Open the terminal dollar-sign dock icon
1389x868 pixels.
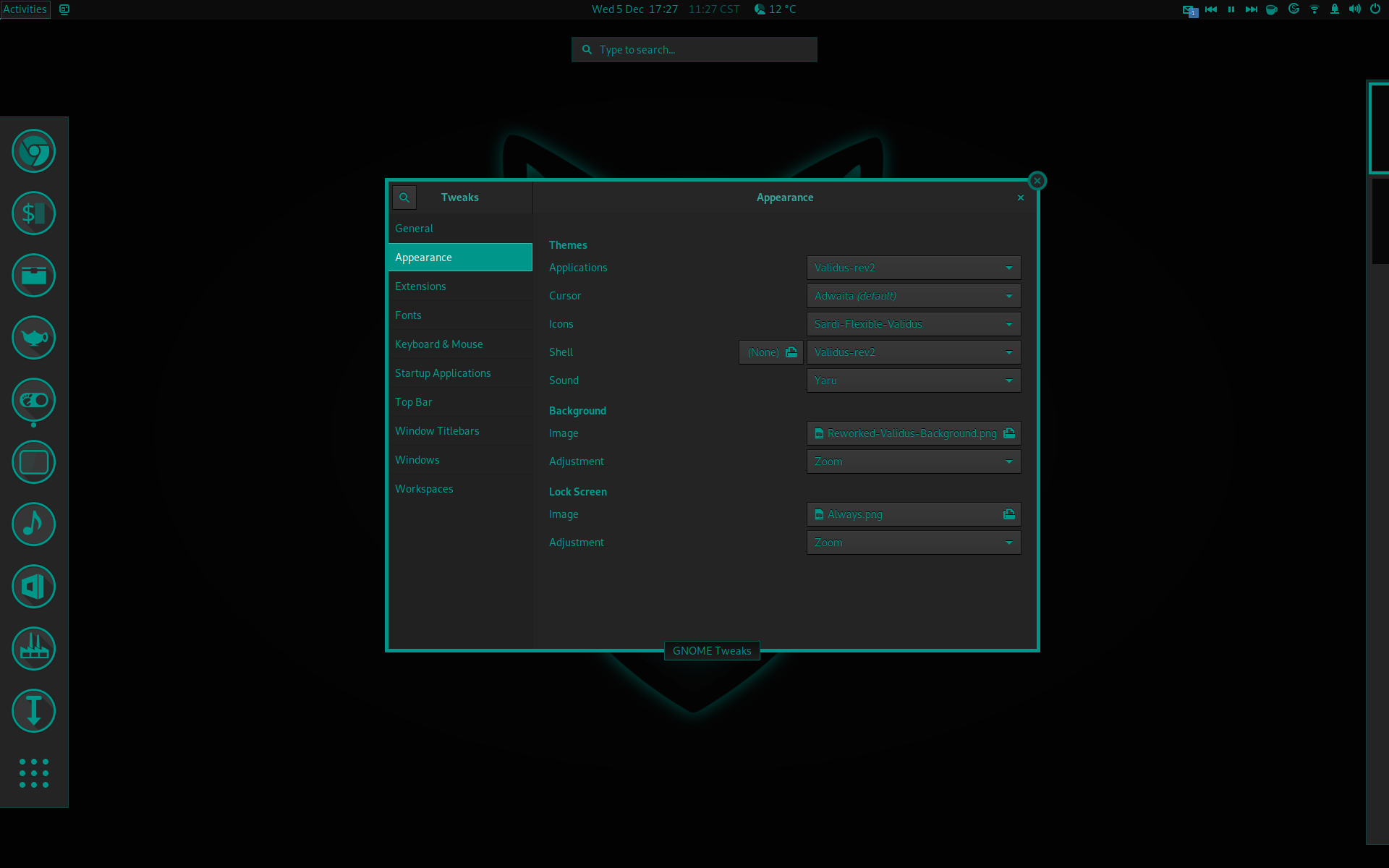(x=34, y=213)
